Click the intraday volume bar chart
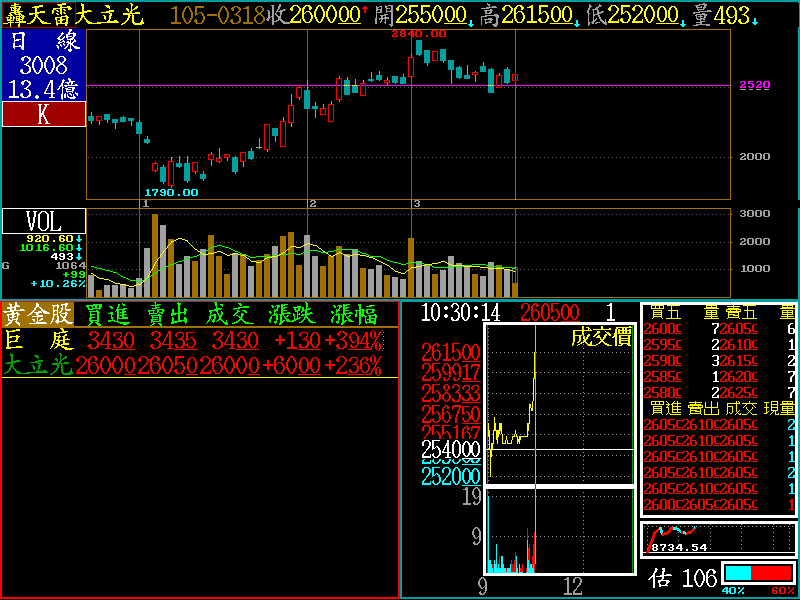This screenshot has height=600, width=800. (559, 531)
